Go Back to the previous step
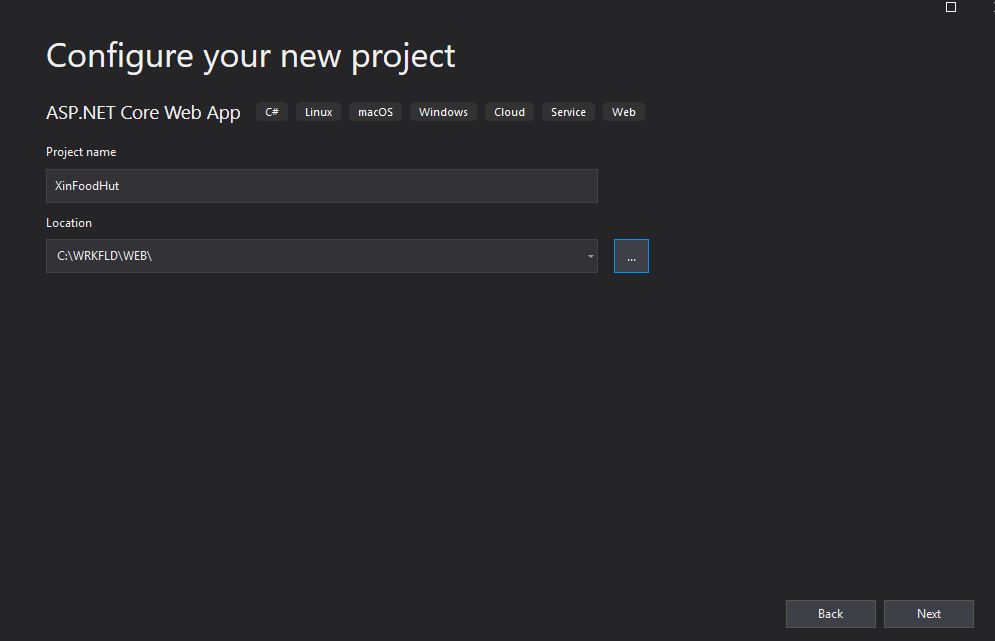Viewport: 995px width, 641px height. point(831,614)
